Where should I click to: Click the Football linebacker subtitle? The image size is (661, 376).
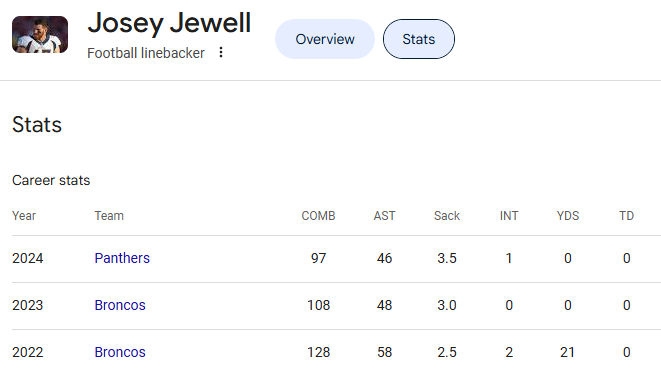tap(146, 53)
